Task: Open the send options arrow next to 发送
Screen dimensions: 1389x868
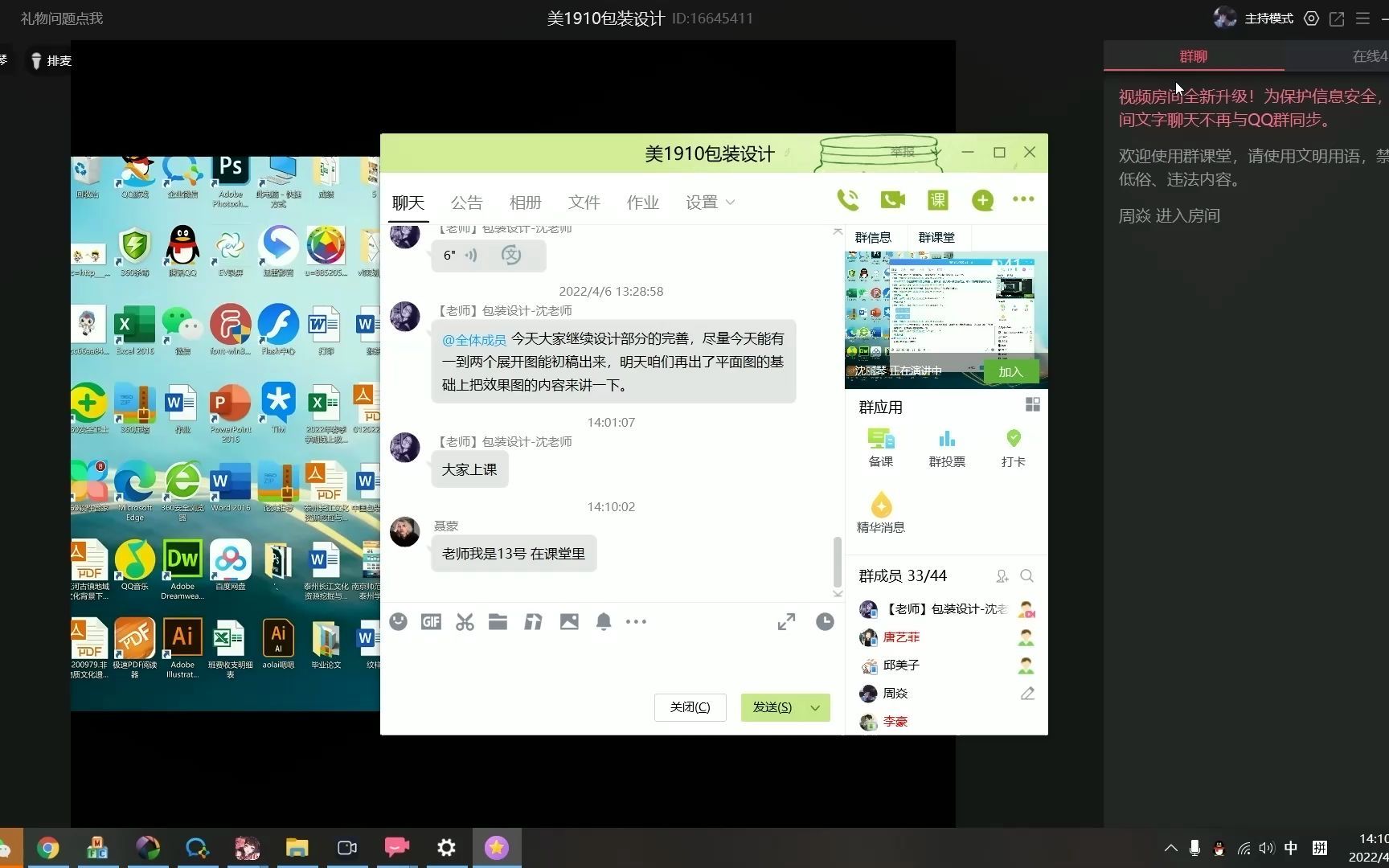Action: click(x=816, y=707)
